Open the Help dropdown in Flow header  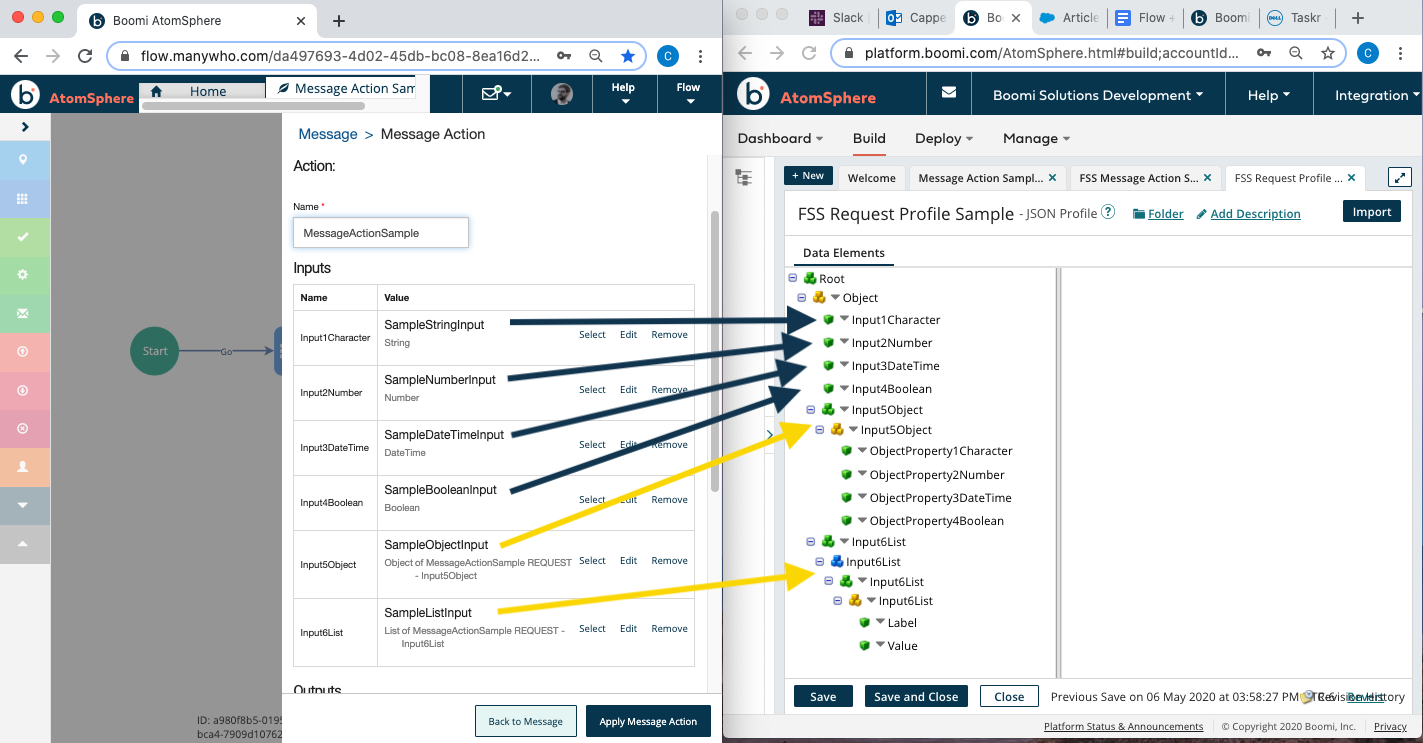click(624, 94)
